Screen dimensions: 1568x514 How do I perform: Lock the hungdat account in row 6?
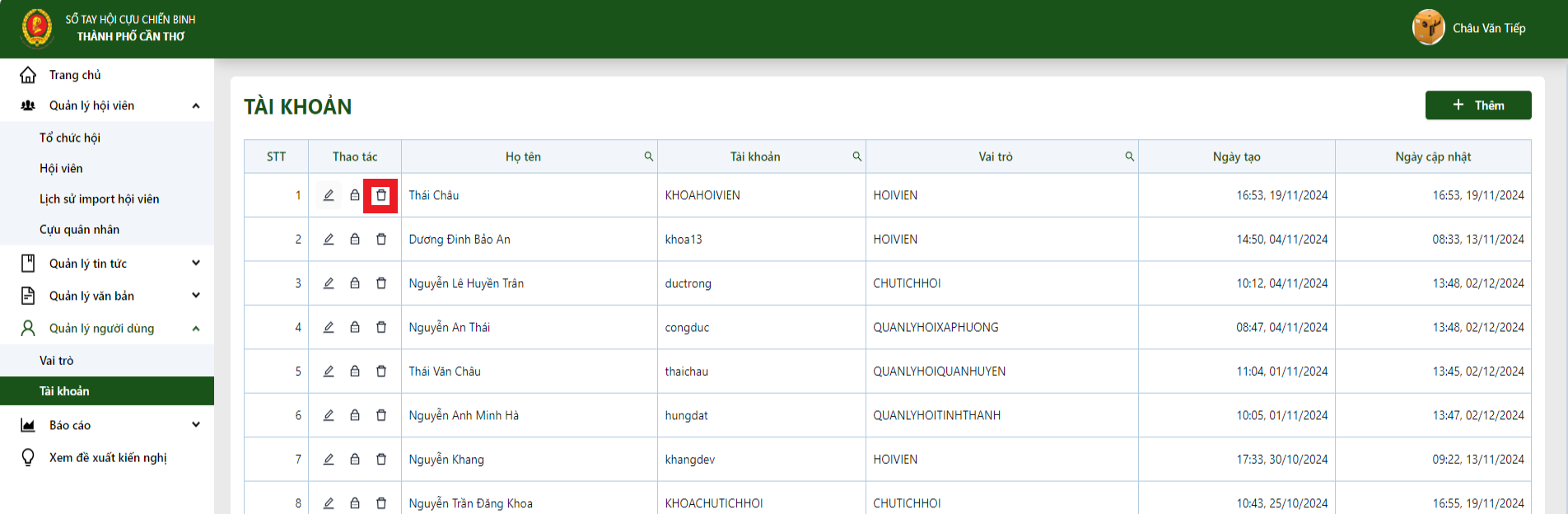(355, 415)
